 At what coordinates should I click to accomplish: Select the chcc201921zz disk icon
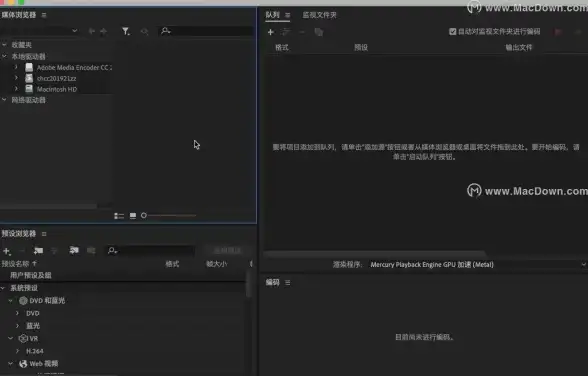coord(29,78)
